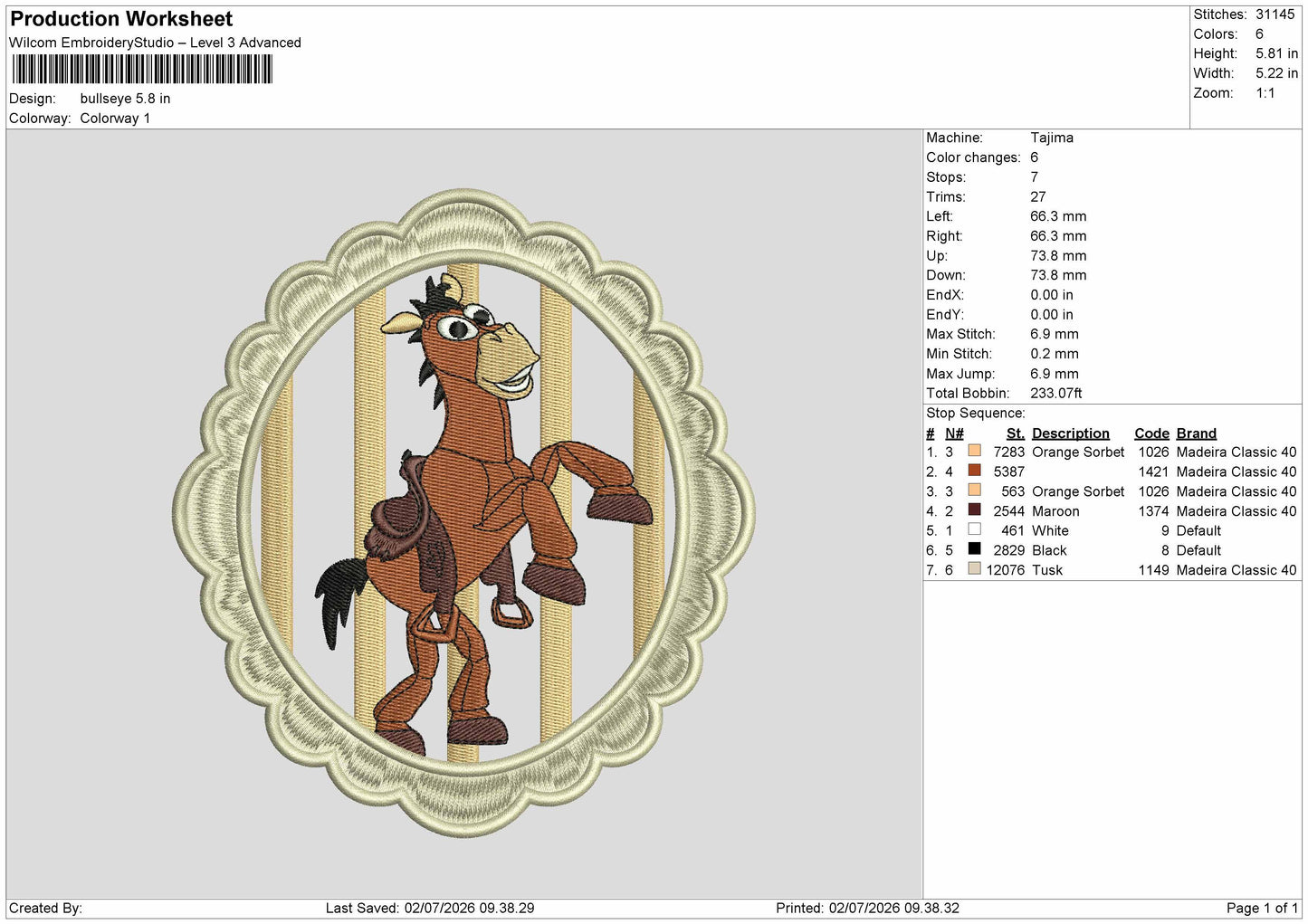This screenshot has width=1308, height=924.
Task: Click the Default brand in the White row
Action: click(x=1198, y=530)
